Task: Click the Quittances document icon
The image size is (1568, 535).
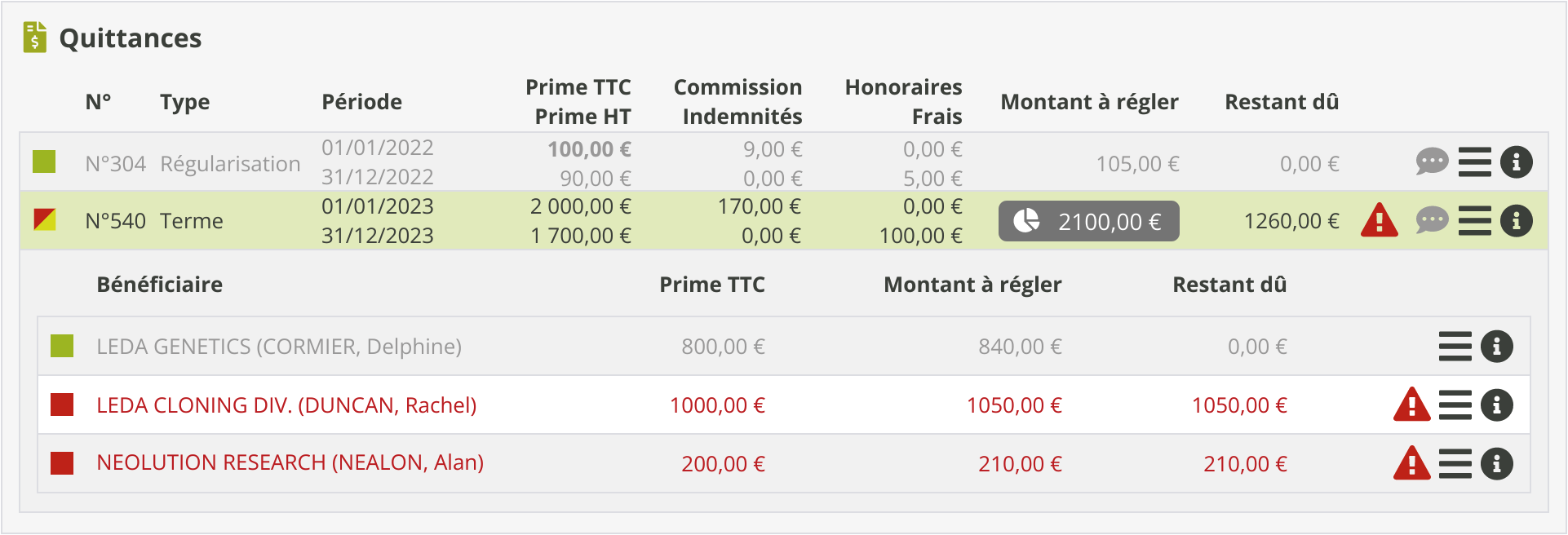Action: pos(35,38)
